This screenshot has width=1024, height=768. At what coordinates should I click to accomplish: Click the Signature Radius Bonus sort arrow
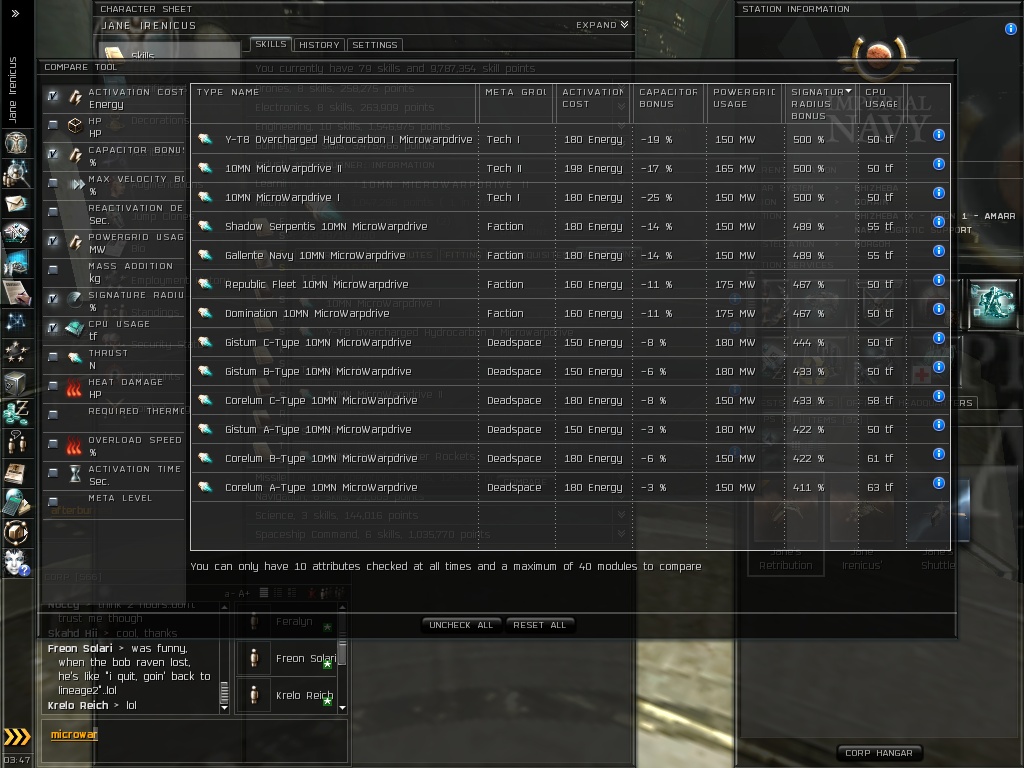848,91
